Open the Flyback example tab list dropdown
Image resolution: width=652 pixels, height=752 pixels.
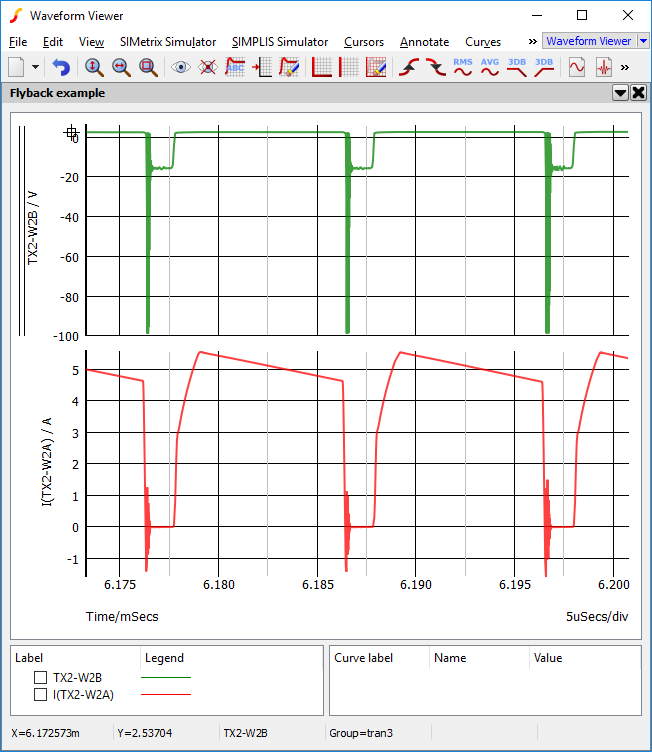[x=620, y=93]
